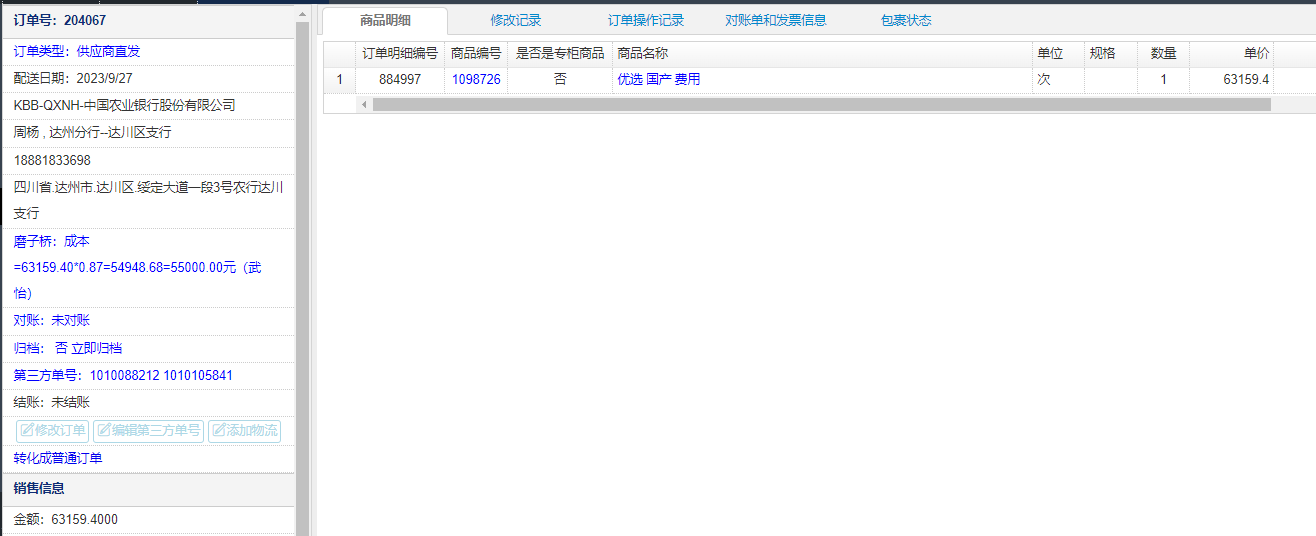The image size is (1316, 536).
Task: Click the 商品名称 column header
Action: [x=822, y=53]
